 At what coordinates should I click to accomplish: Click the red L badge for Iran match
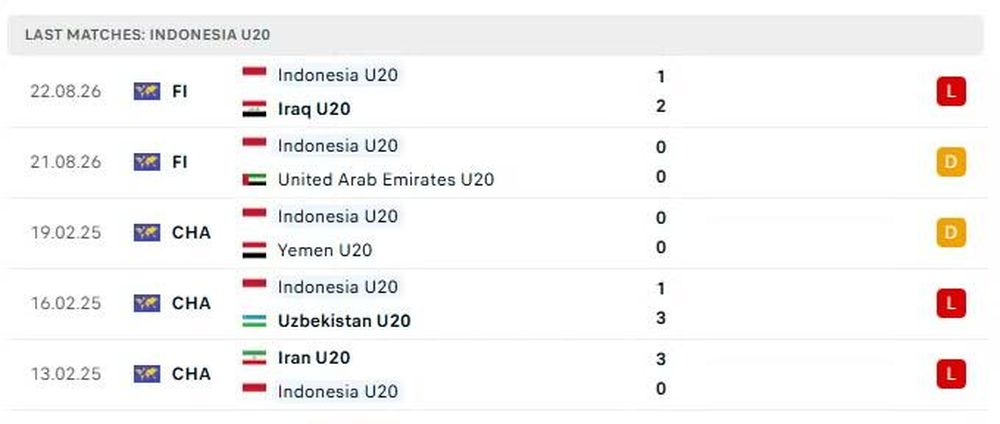pos(951,374)
